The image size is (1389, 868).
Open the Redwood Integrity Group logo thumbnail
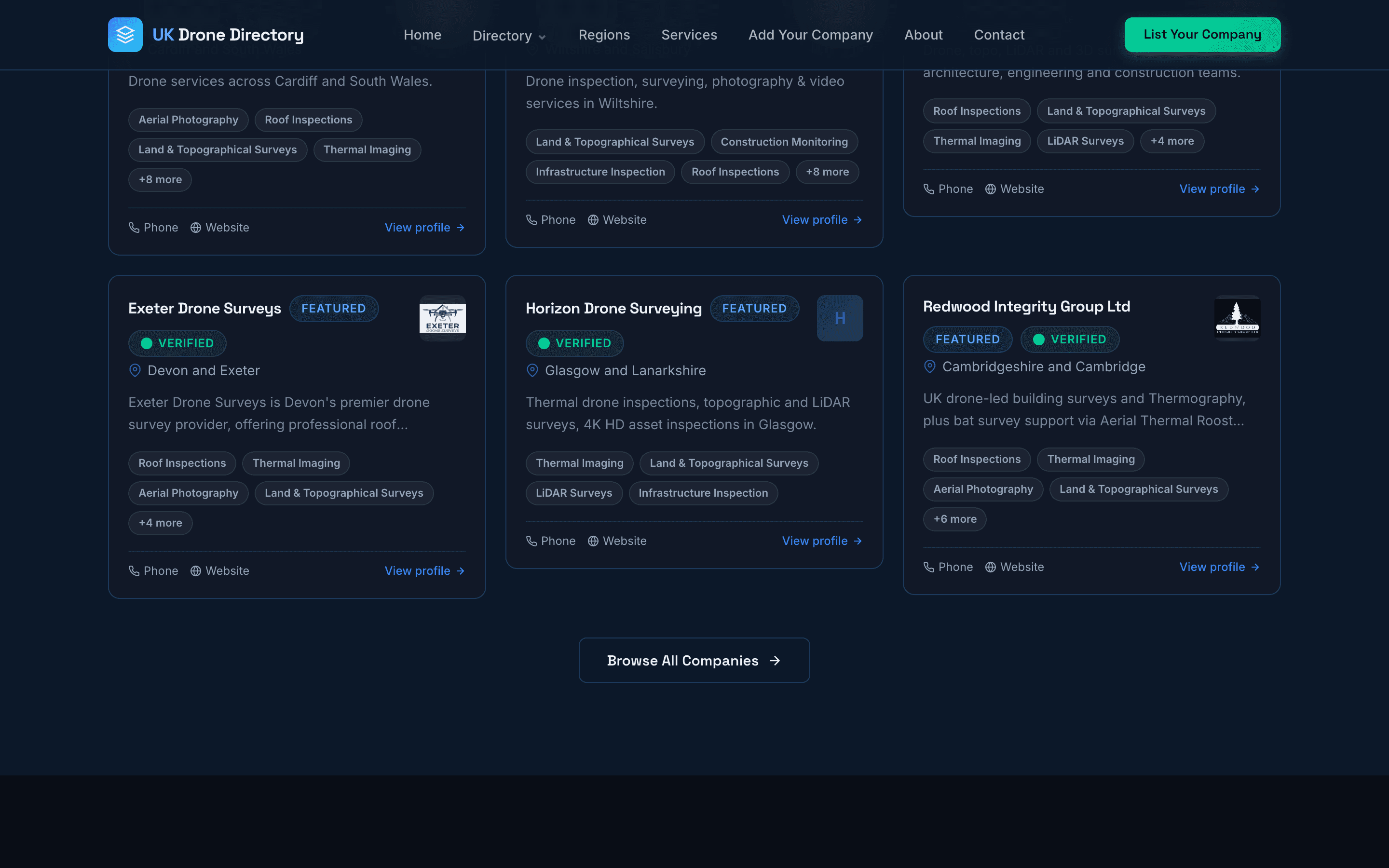[x=1237, y=318]
